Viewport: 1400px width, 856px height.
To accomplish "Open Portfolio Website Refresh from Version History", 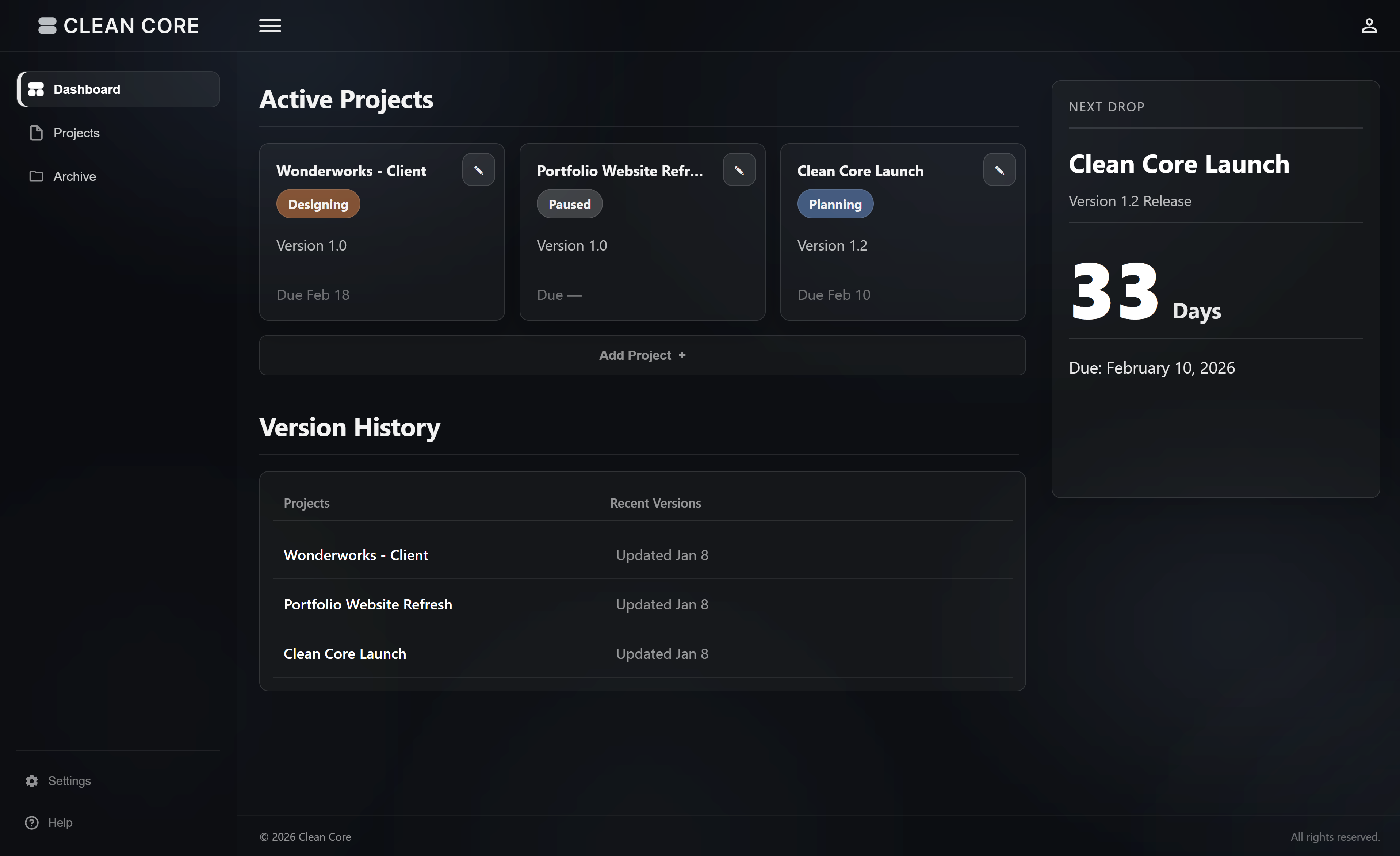I will pyautogui.click(x=368, y=604).
